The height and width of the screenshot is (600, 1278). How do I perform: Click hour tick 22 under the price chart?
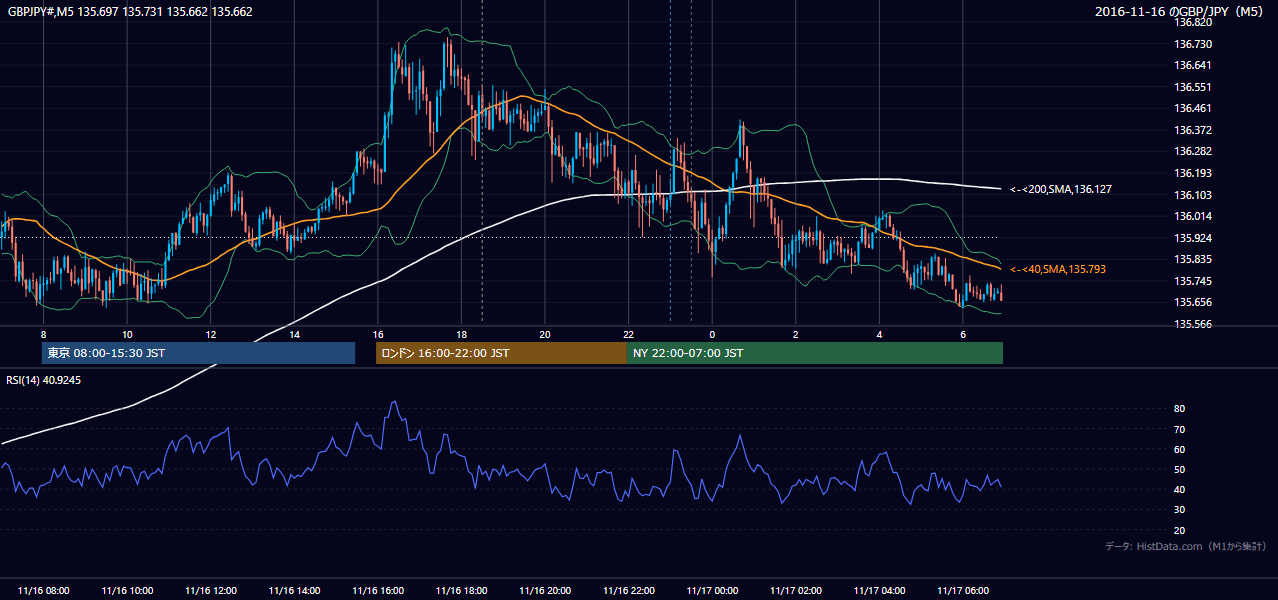coord(629,334)
